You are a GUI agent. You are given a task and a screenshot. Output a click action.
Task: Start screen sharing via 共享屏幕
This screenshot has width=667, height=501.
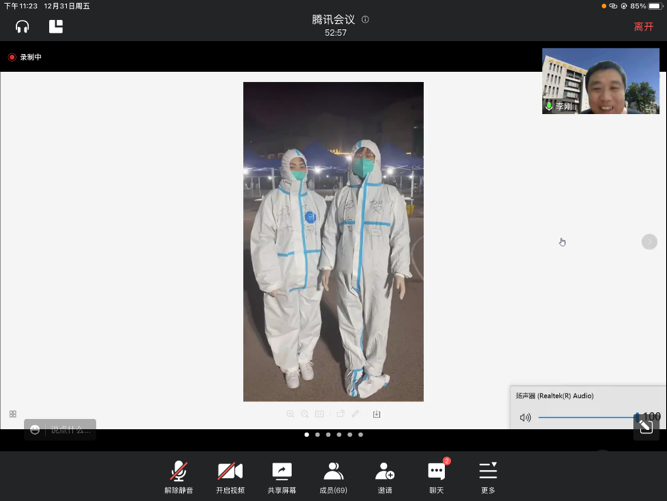tap(282, 477)
